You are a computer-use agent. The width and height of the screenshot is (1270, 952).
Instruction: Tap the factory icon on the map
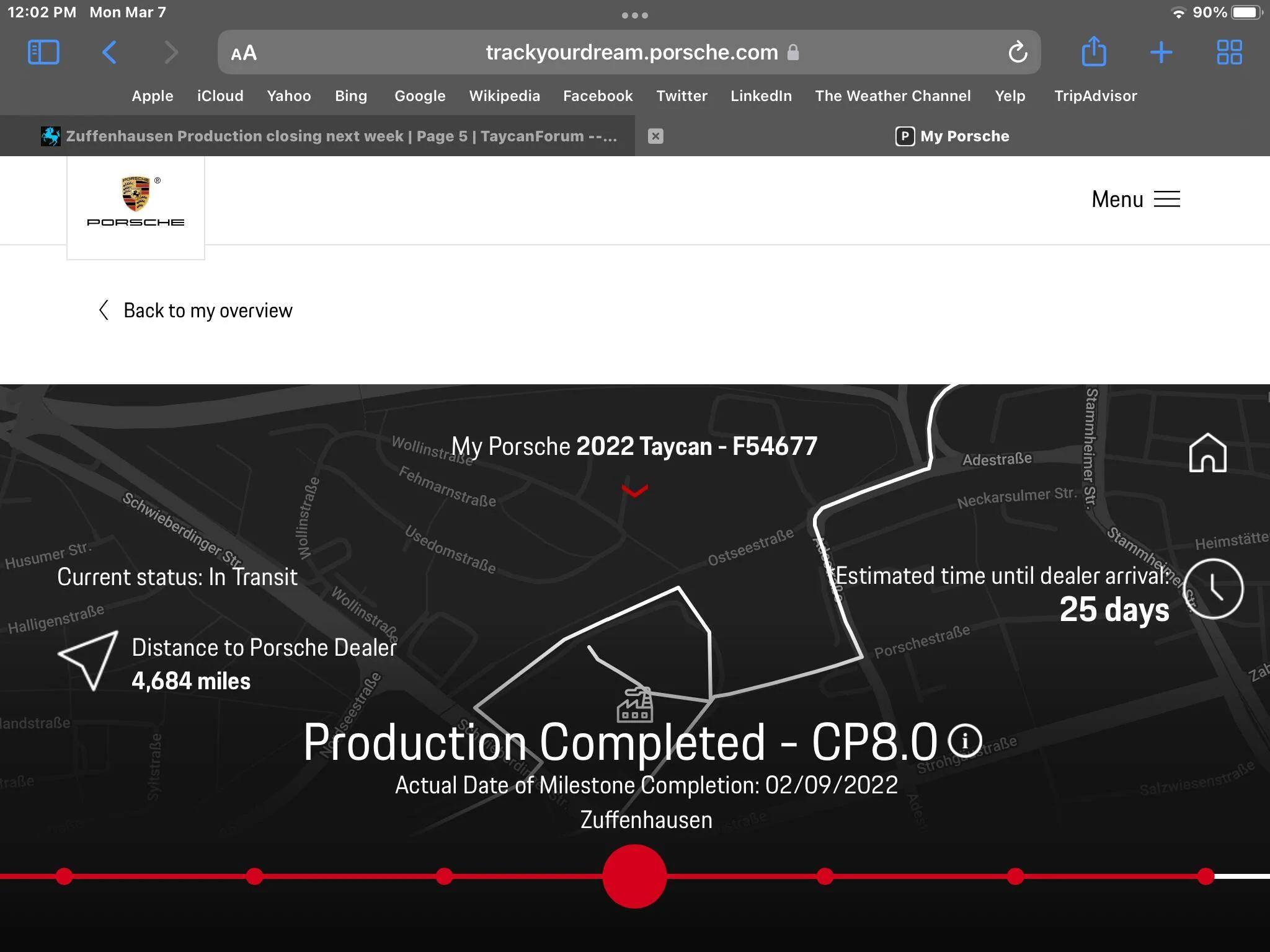coord(634,705)
